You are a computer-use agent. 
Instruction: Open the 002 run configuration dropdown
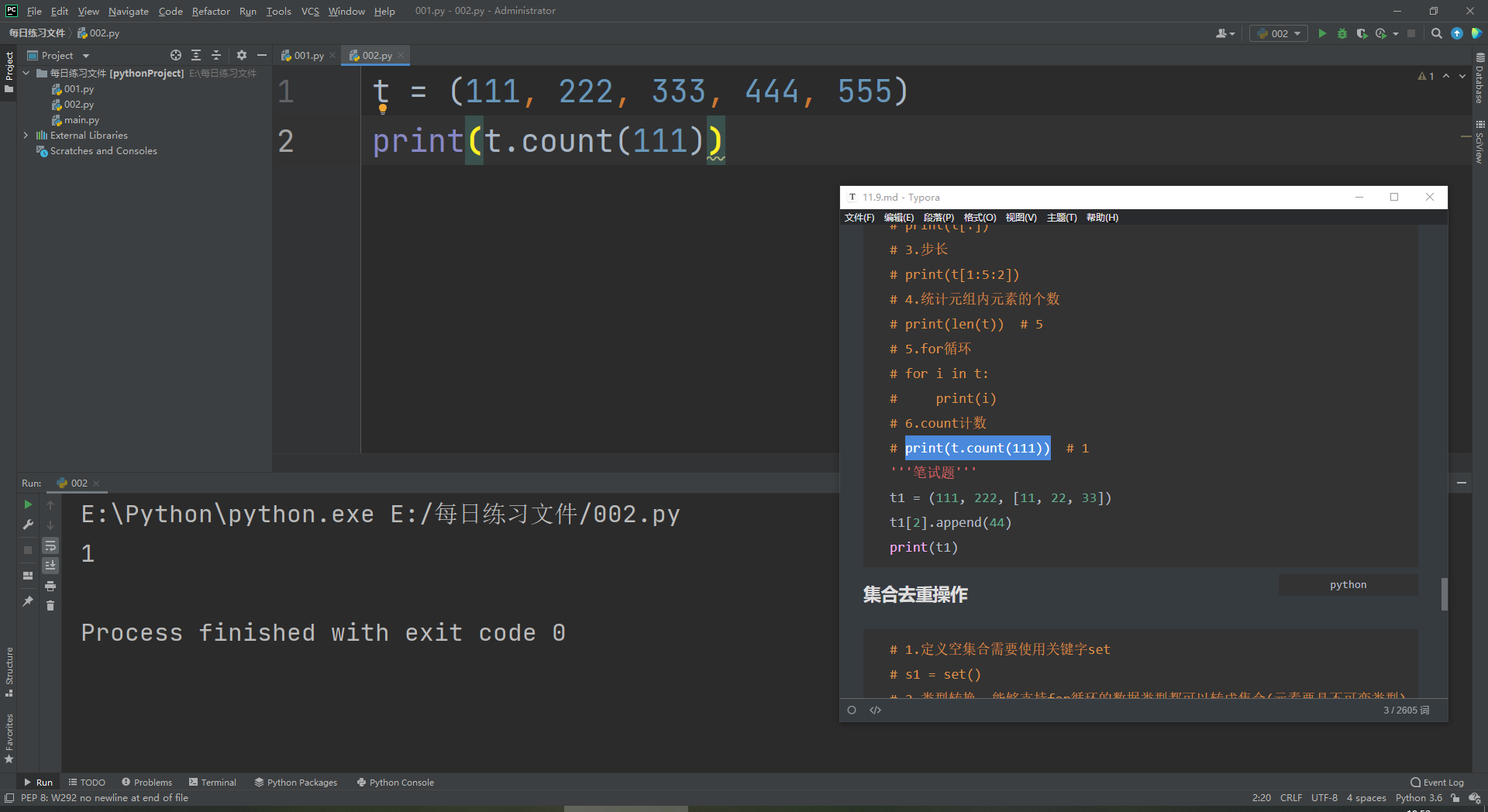coord(1279,33)
